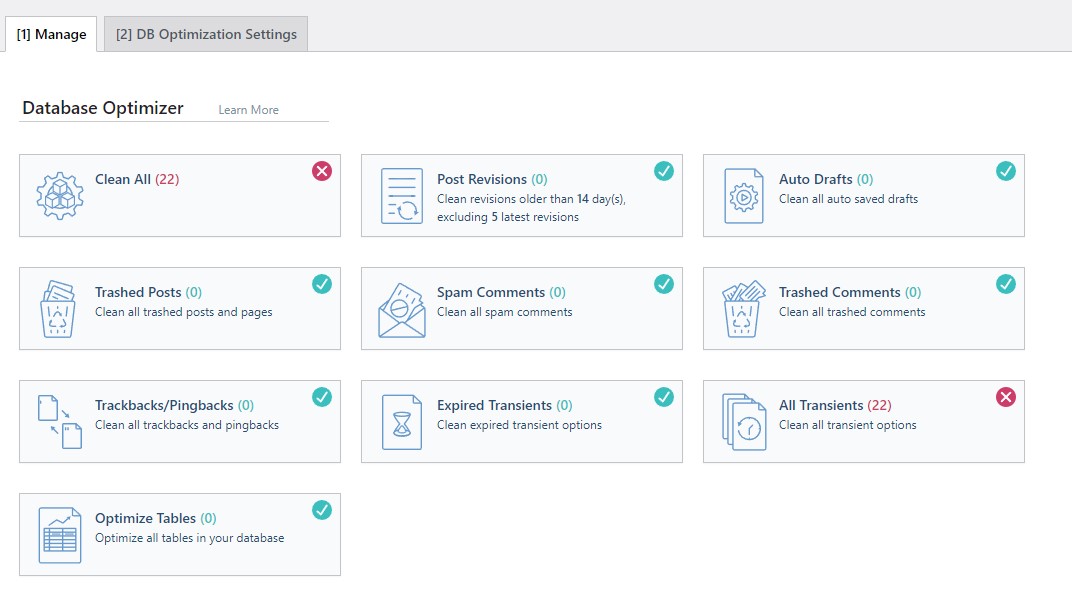Click the Spam Comments (0) title
The height and width of the screenshot is (592, 1072).
501,293
